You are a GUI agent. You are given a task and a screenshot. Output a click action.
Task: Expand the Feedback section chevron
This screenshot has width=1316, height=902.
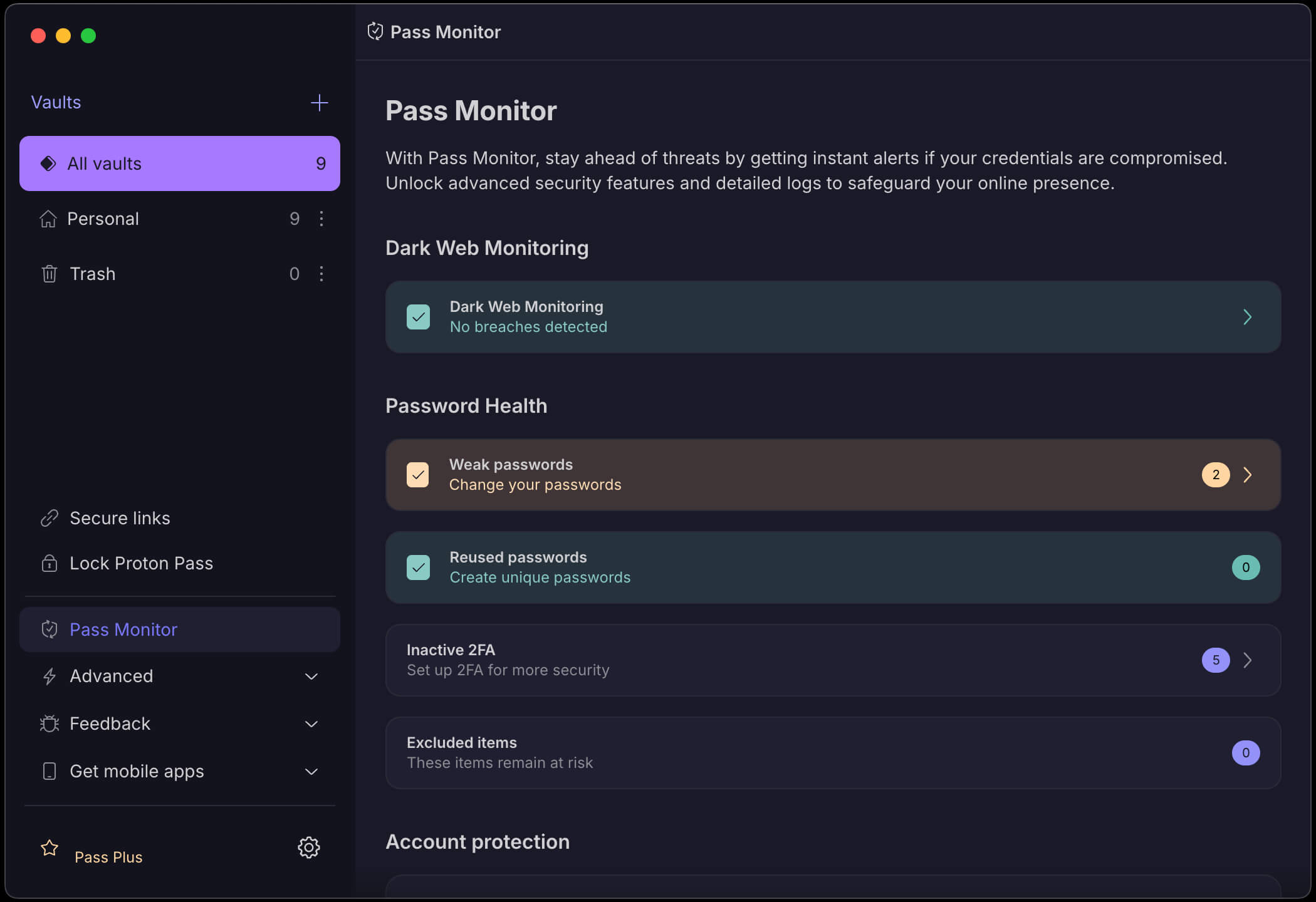[x=311, y=724]
